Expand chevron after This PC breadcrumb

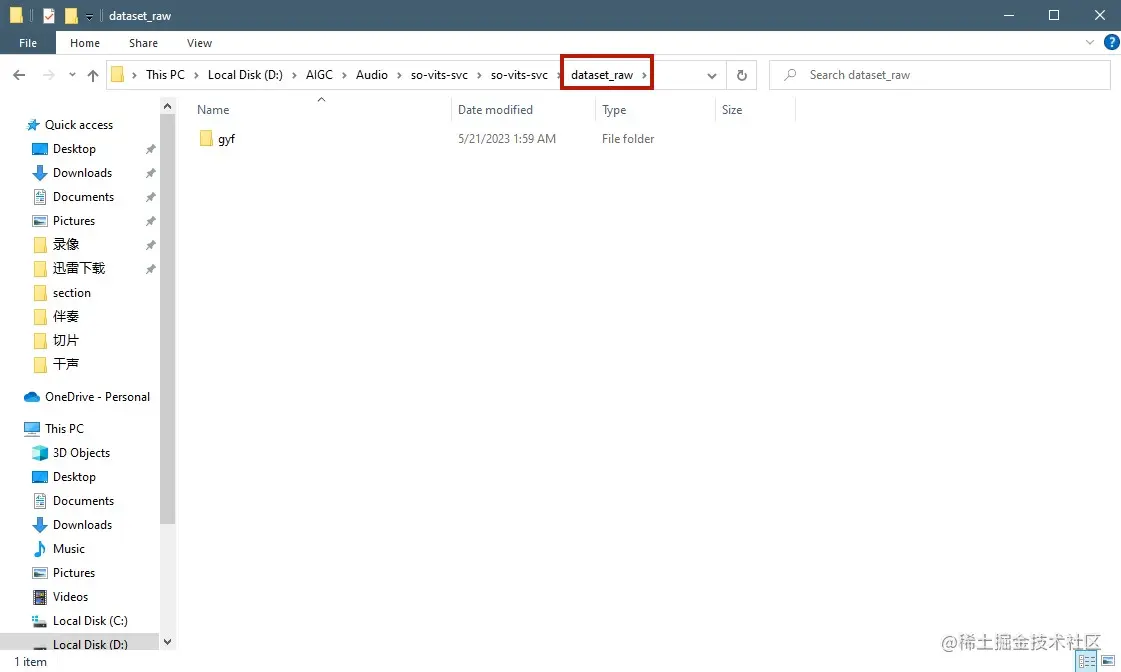[196, 75]
